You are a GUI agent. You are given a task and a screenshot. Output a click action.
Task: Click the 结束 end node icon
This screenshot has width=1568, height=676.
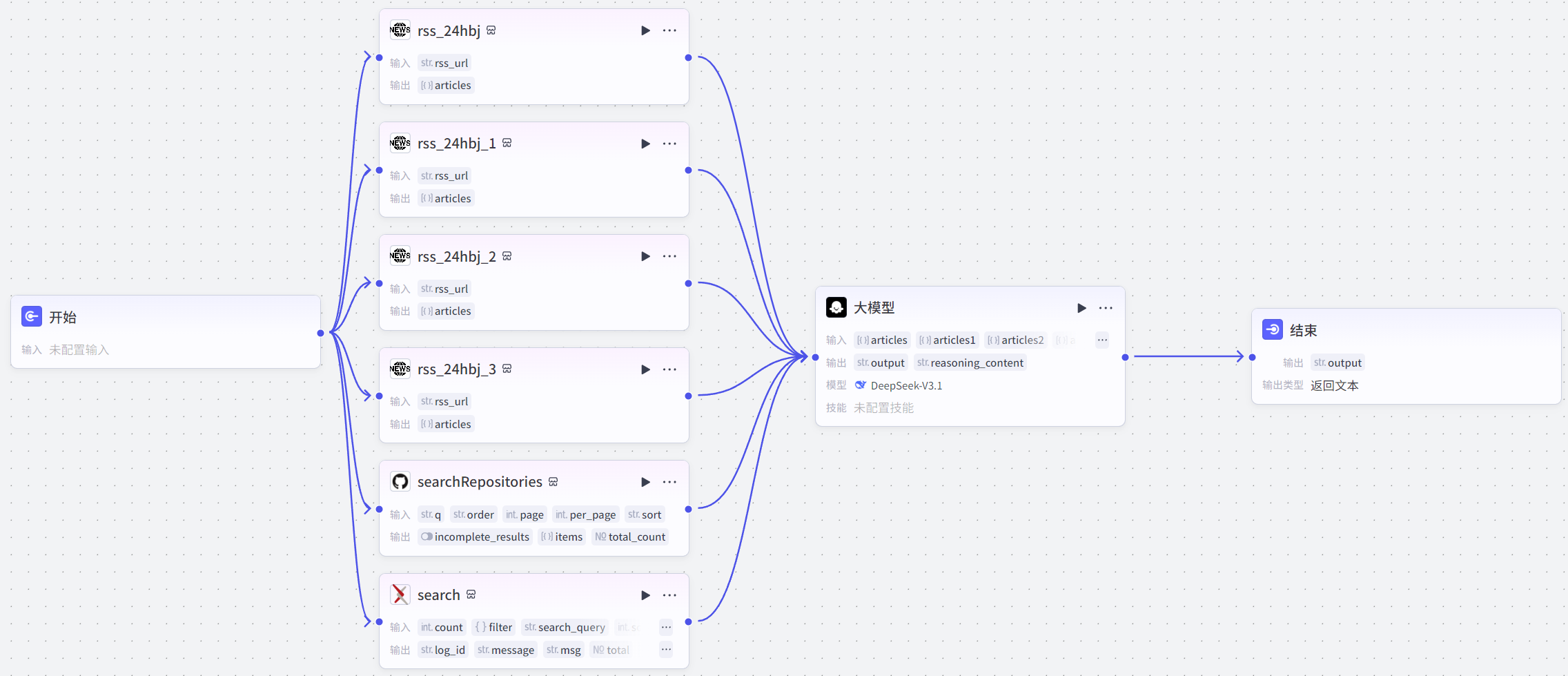[1273, 330]
